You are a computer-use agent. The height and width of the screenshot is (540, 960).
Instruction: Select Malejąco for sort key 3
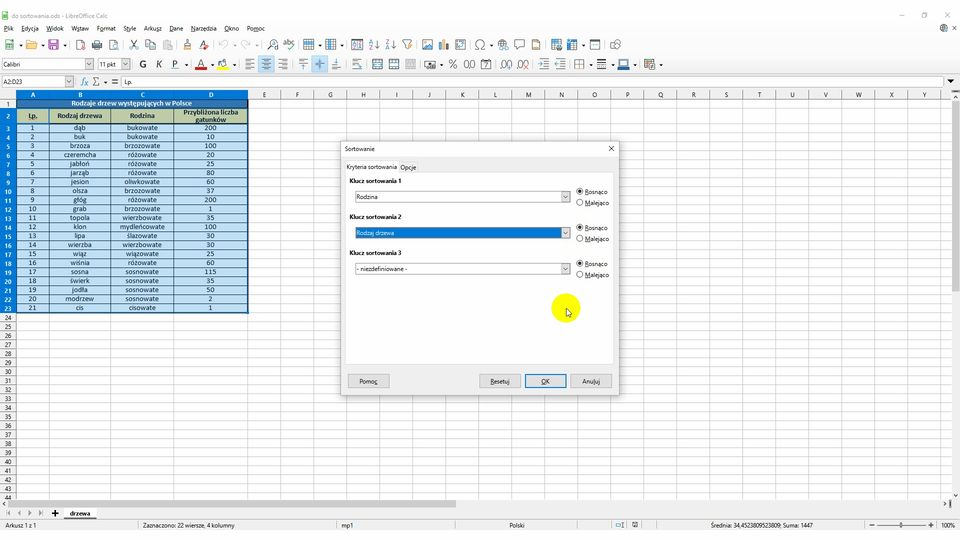pyautogui.click(x=581, y=275)
